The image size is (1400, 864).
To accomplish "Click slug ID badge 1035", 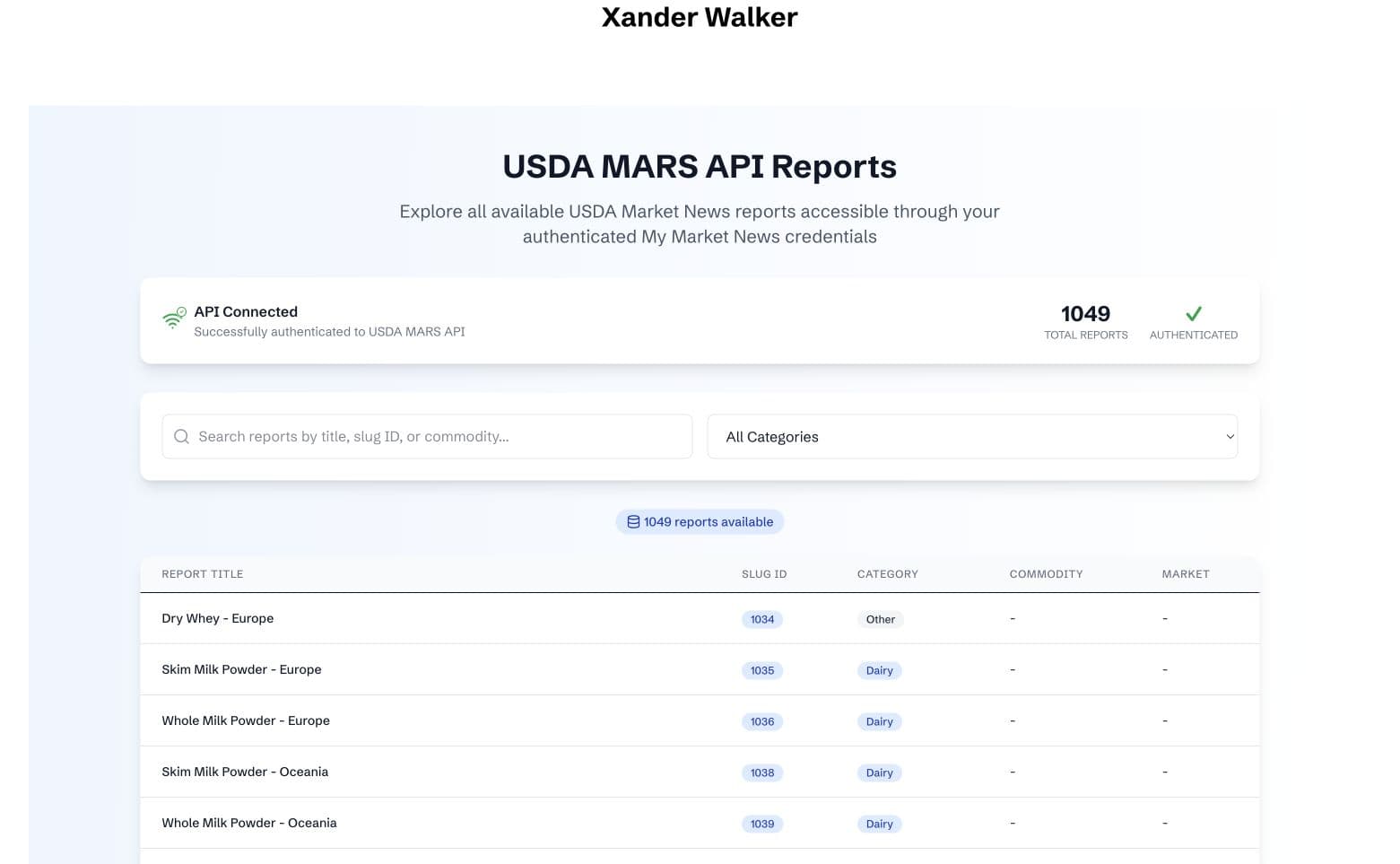I will (762, 671).
